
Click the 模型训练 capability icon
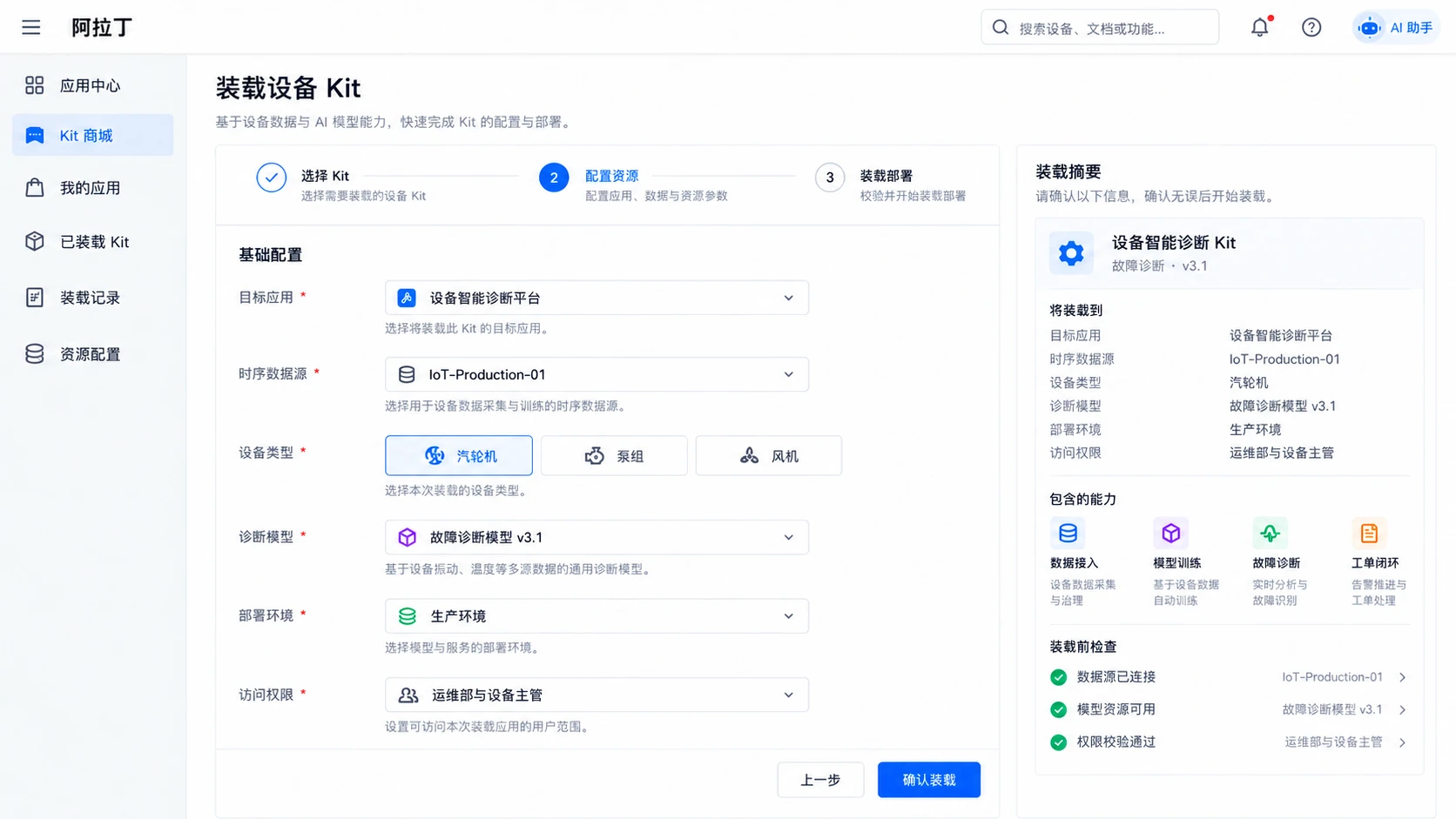coord(1170,533)
